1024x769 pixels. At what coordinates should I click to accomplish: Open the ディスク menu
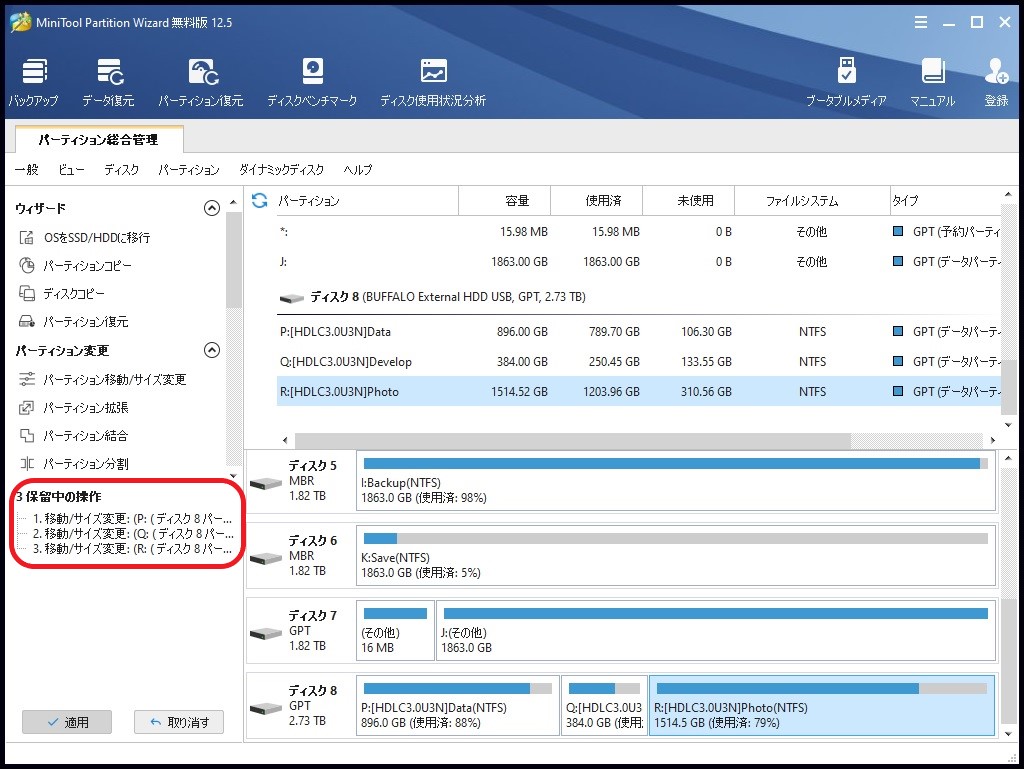click(x=121, y=170)
